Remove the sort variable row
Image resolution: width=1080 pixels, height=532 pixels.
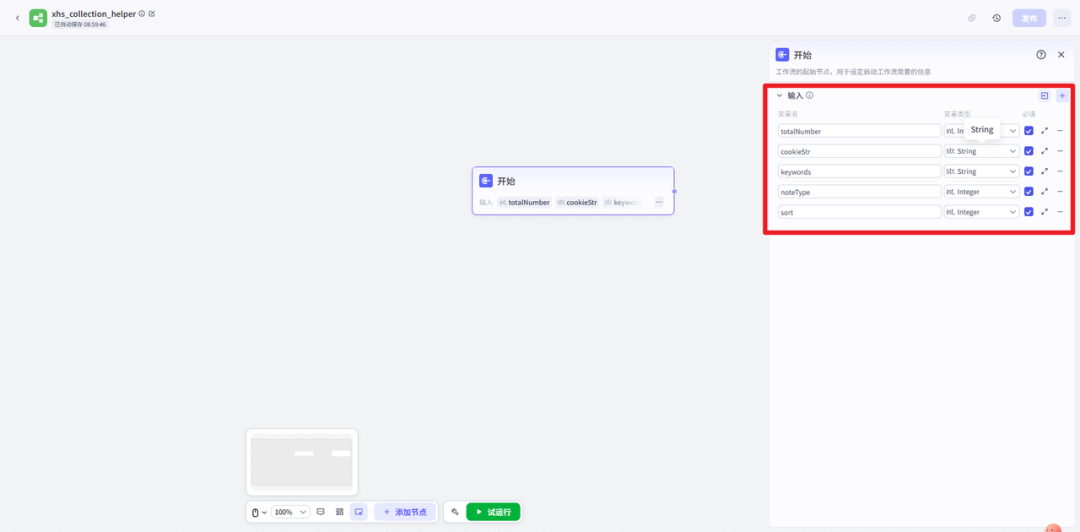1060,212
